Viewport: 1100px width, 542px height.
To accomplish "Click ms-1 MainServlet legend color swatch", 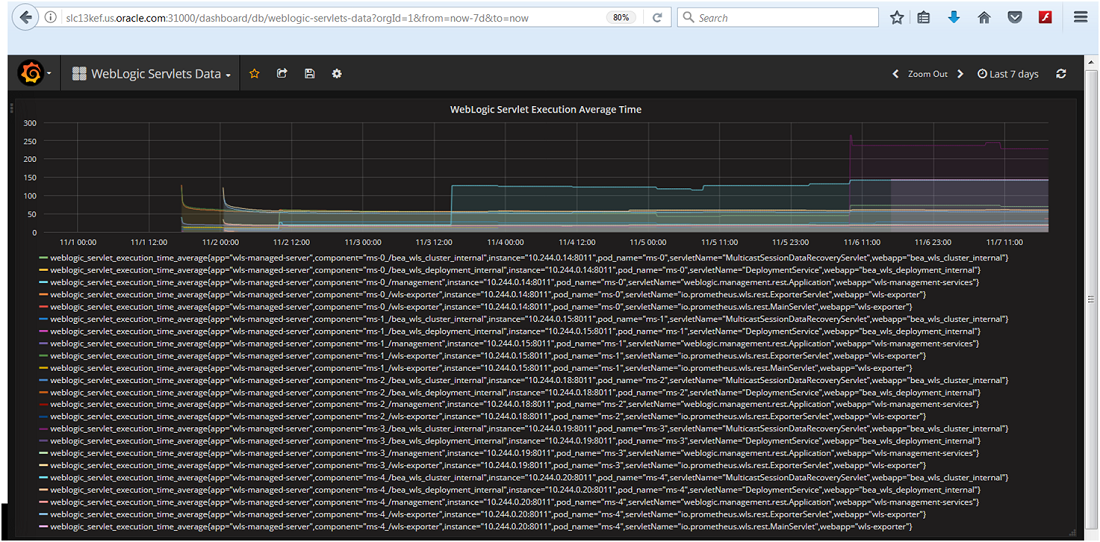I will (43, 367).
